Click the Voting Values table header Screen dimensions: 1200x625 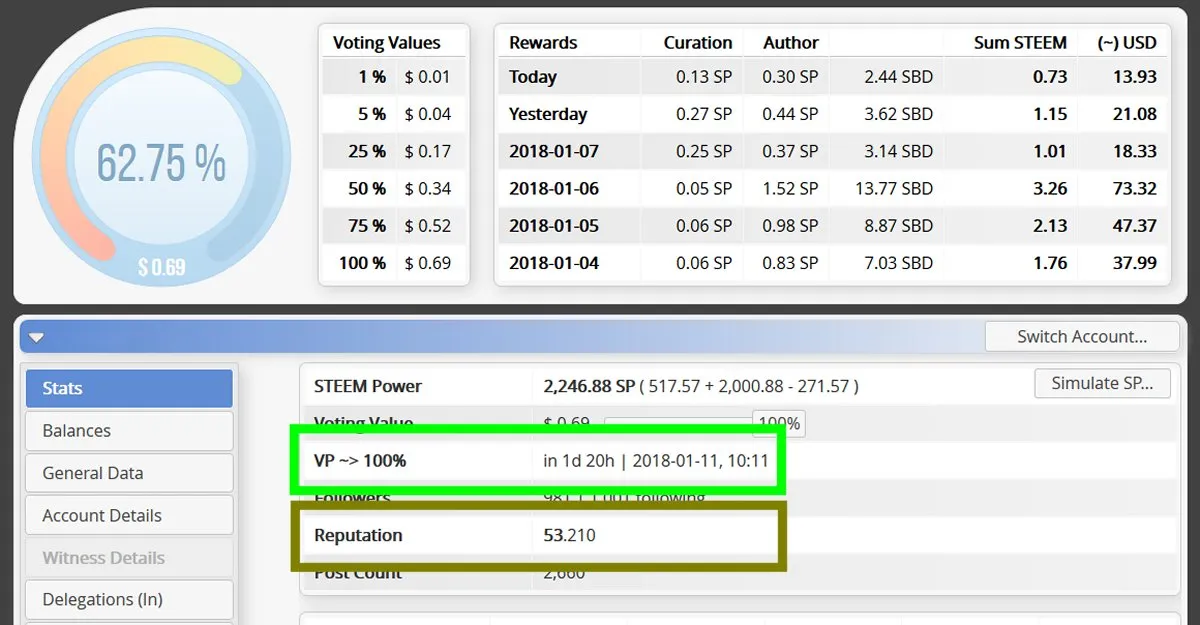tap(386, 43)
